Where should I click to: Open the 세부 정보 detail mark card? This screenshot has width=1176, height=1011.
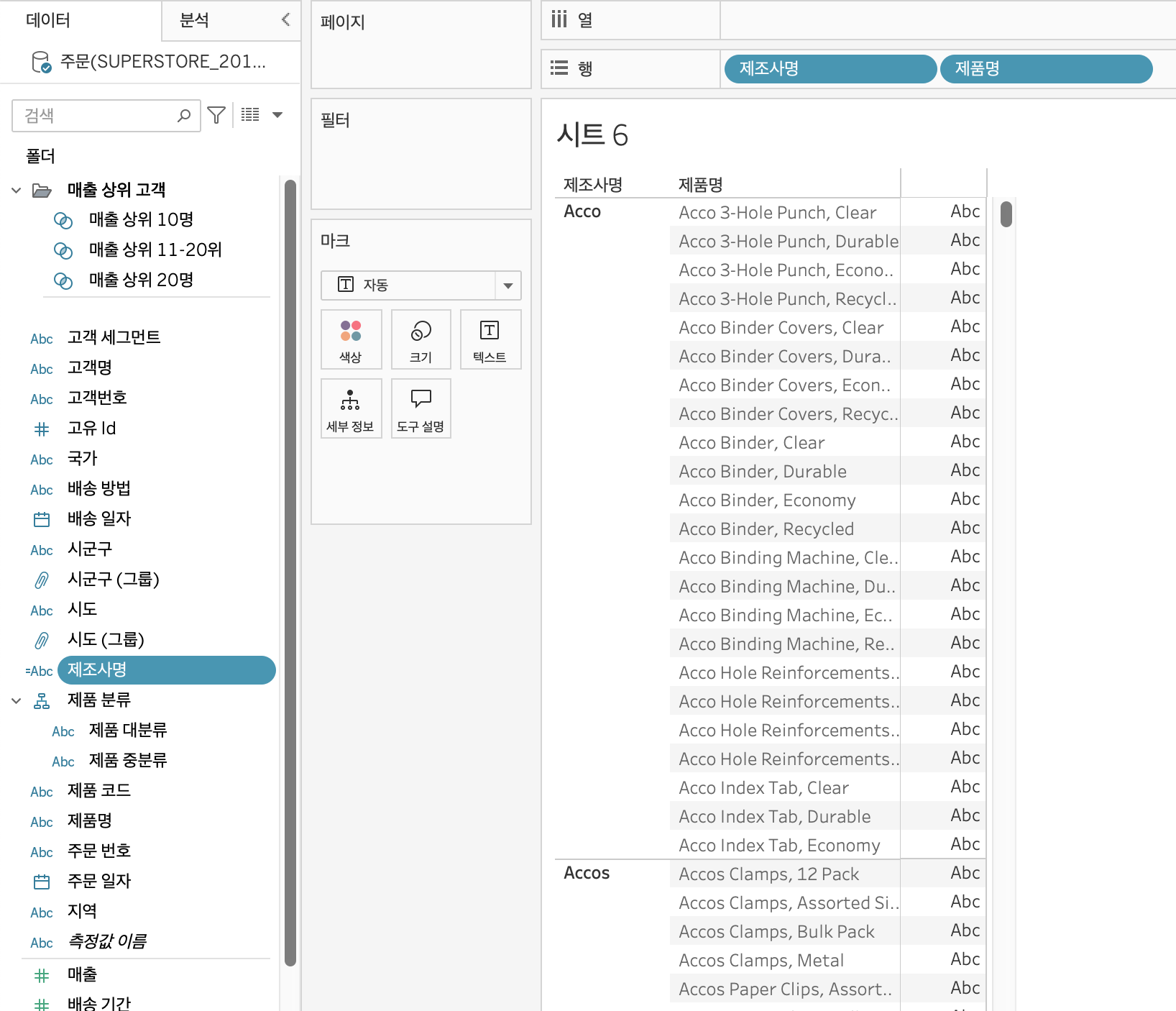coord(351,408)
